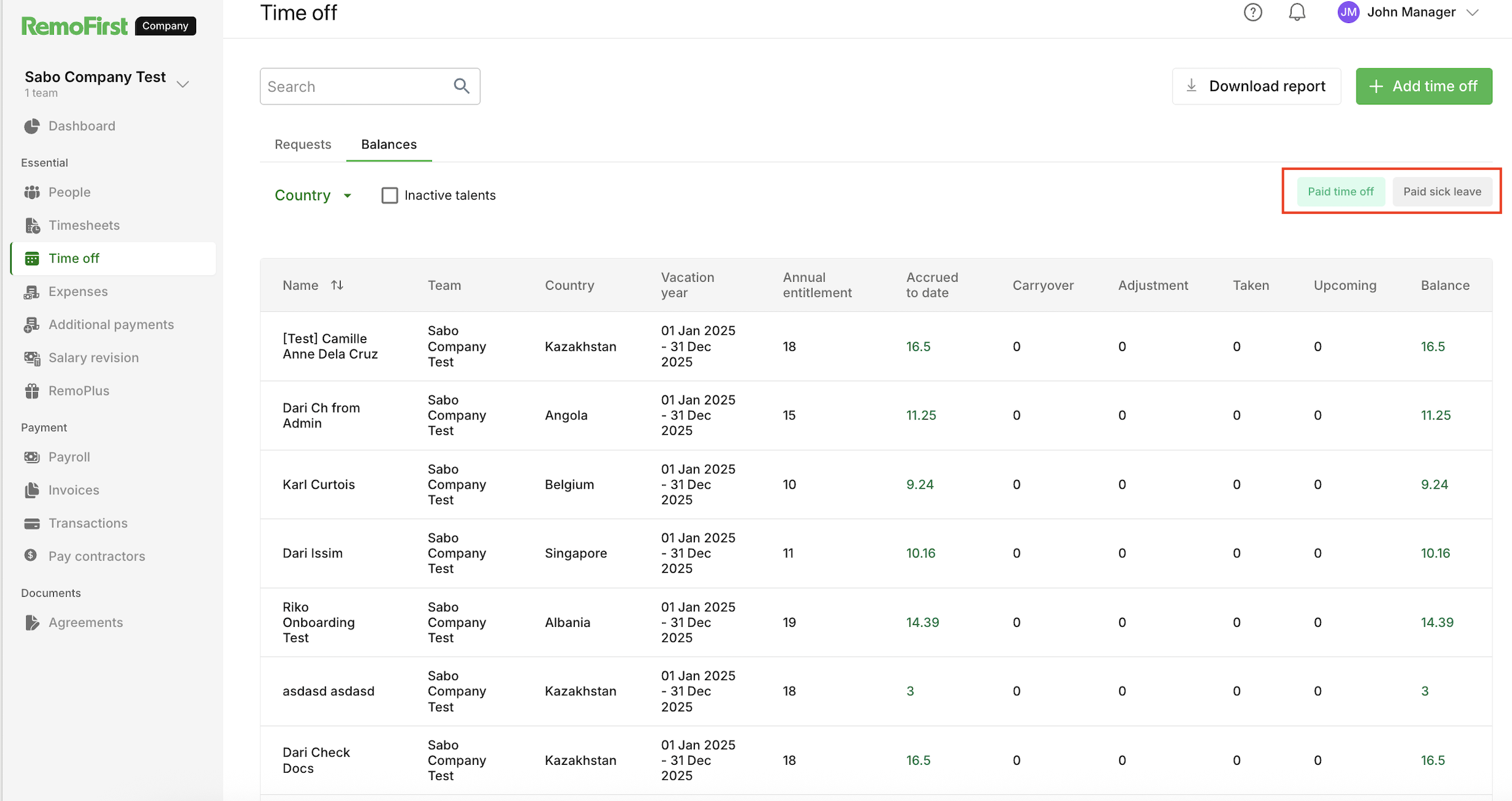Image resolution: width=1512 pixels, height=801 pixels.
Task: Select the Balances tab
Action: coord(388,144)
